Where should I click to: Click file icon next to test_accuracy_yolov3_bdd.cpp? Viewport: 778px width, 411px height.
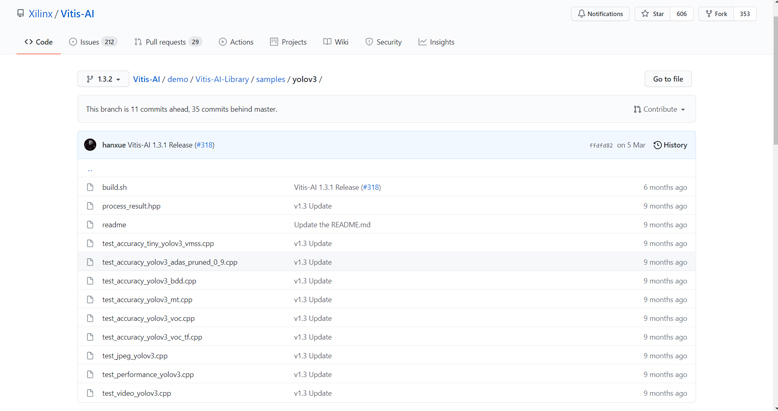click(x=90, y=281)
